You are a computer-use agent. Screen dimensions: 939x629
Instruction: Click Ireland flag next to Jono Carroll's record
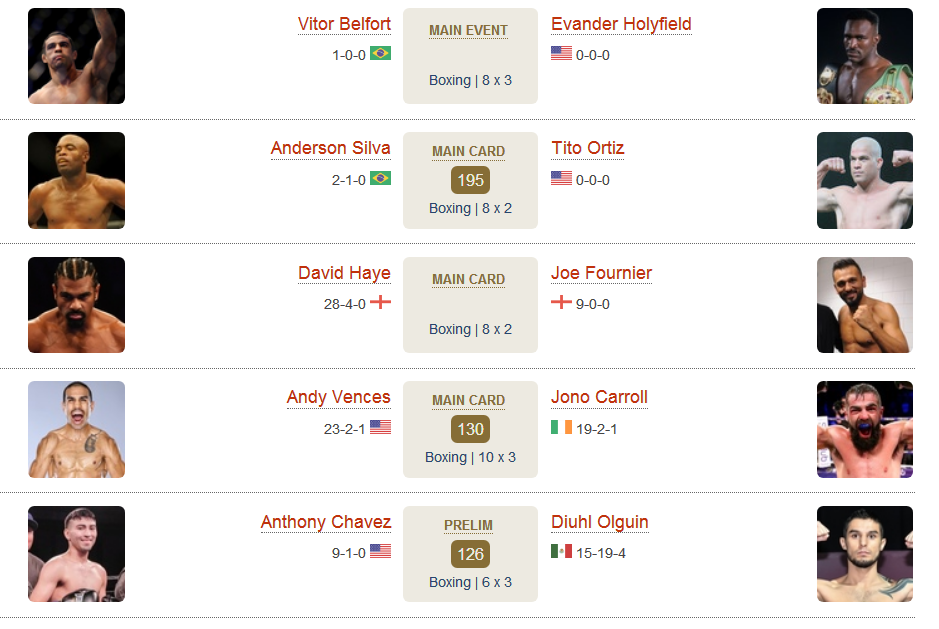(x=561, y=427)
